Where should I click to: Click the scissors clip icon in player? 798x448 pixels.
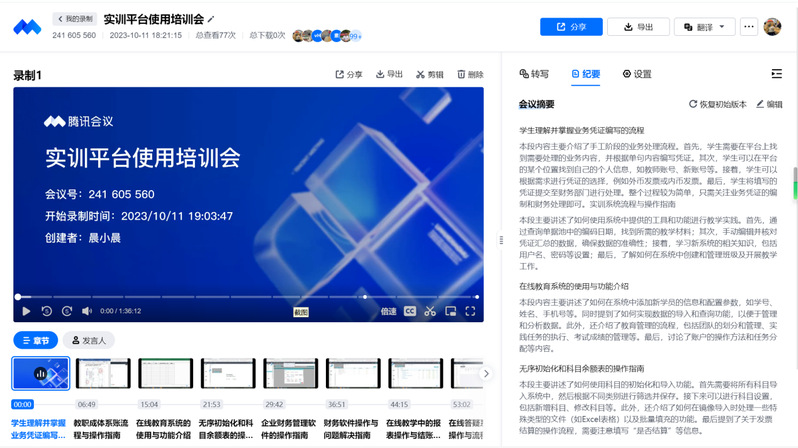point(430,311)
